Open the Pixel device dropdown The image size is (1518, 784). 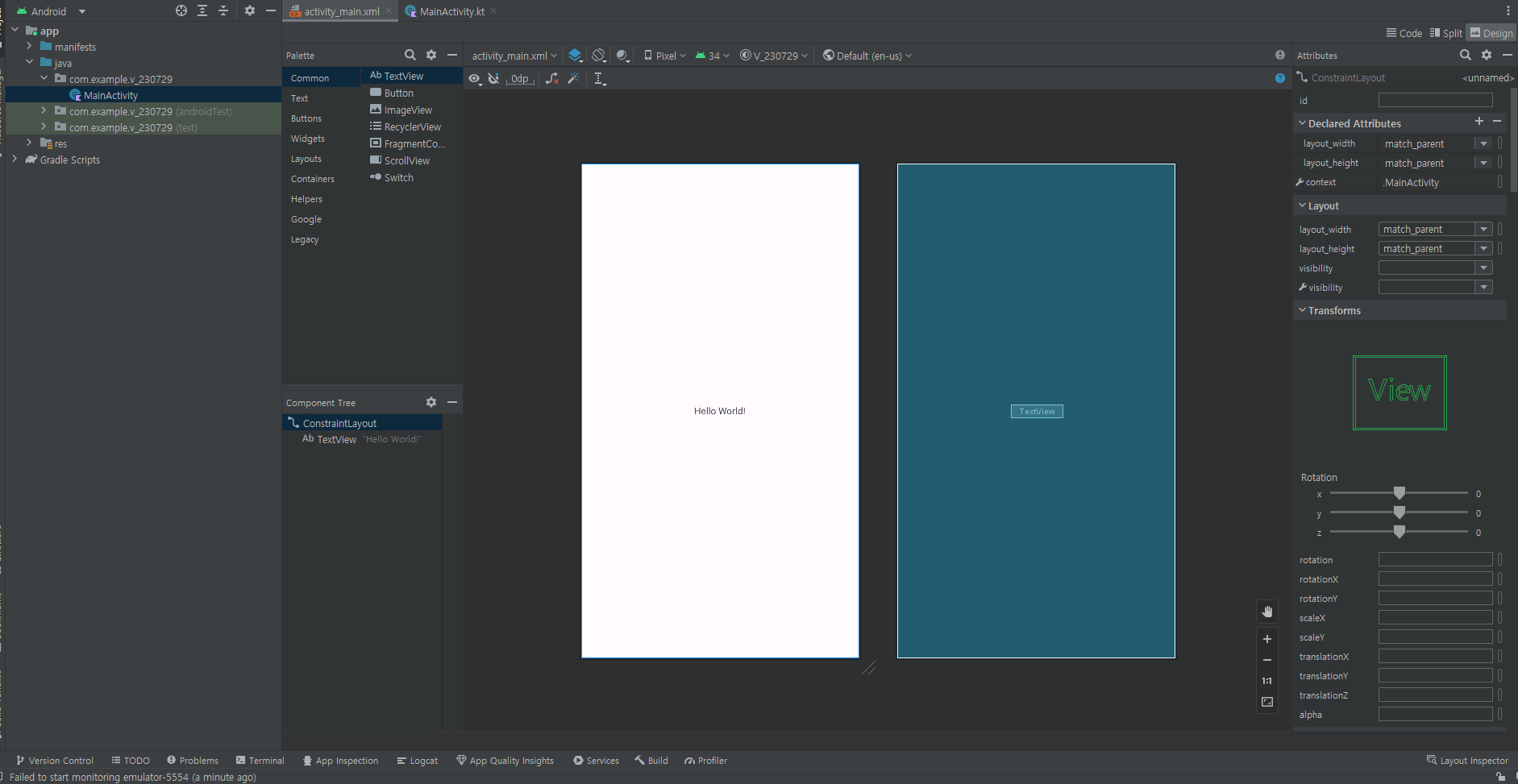665,56
